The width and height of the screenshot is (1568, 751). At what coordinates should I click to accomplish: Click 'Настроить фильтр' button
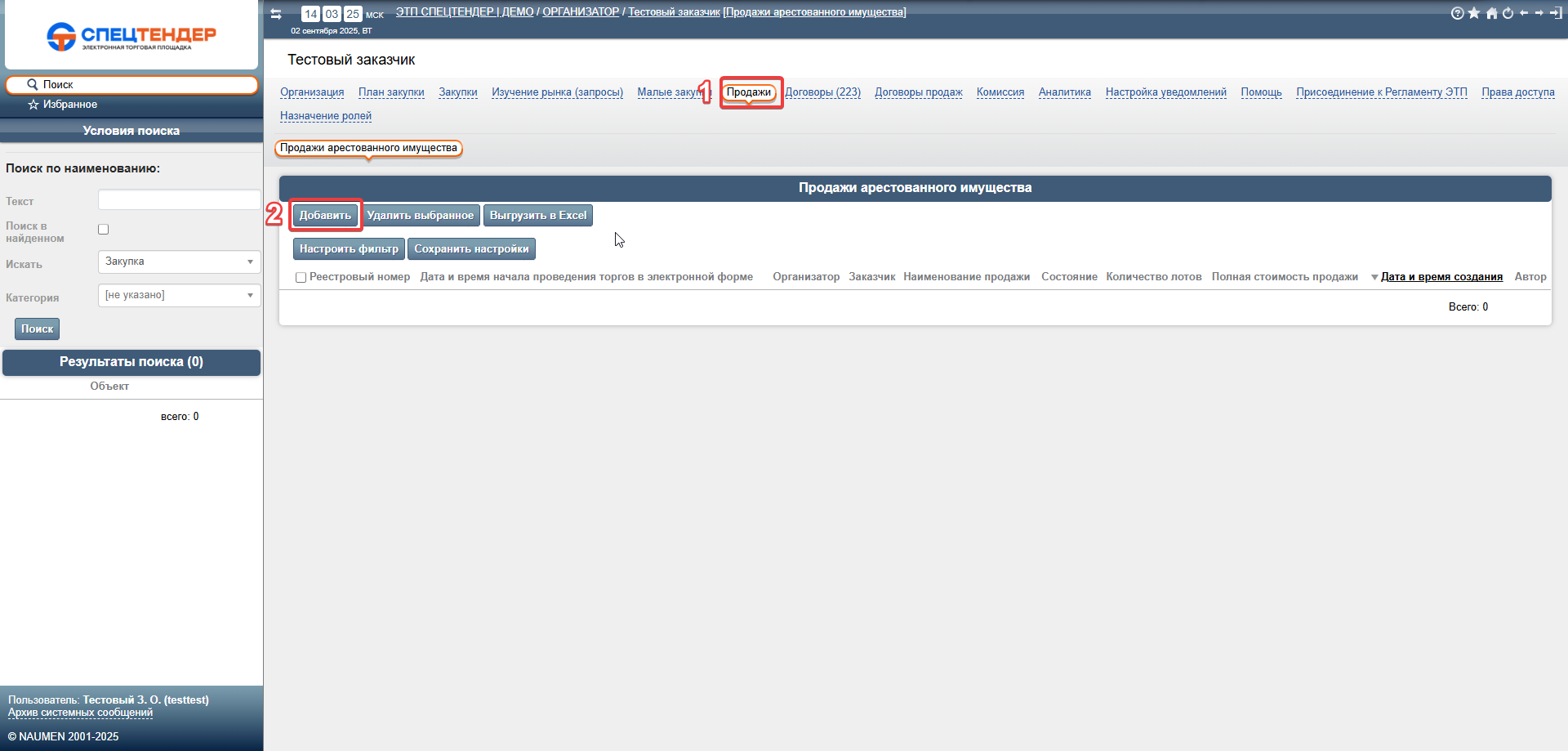tap(349, 249)
